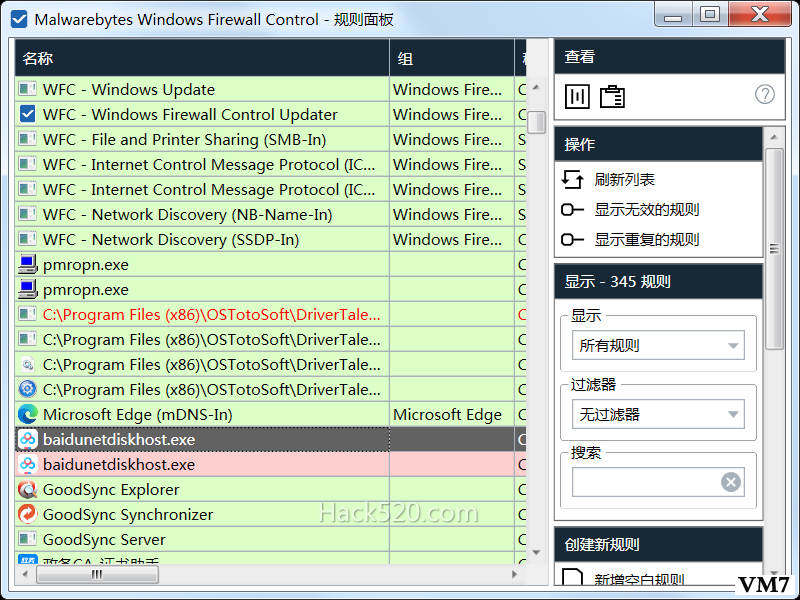800x600 pixels.
Task: Select the WFC - Windows Update row text
Action: click(129, 89)
